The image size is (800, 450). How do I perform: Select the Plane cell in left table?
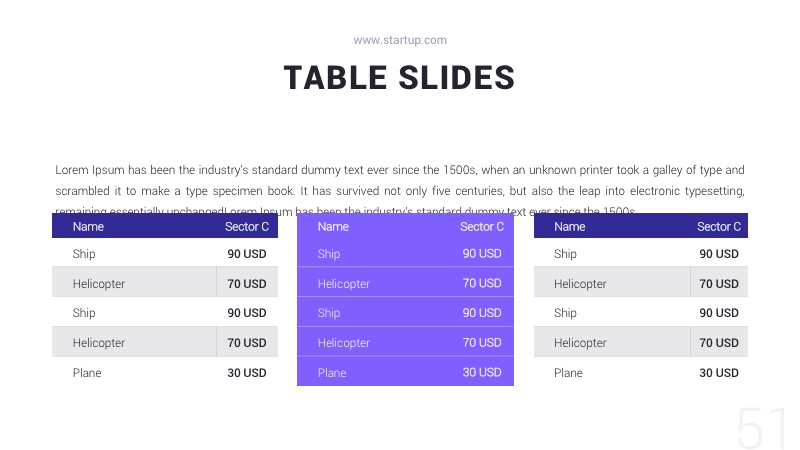click(87, 373)
